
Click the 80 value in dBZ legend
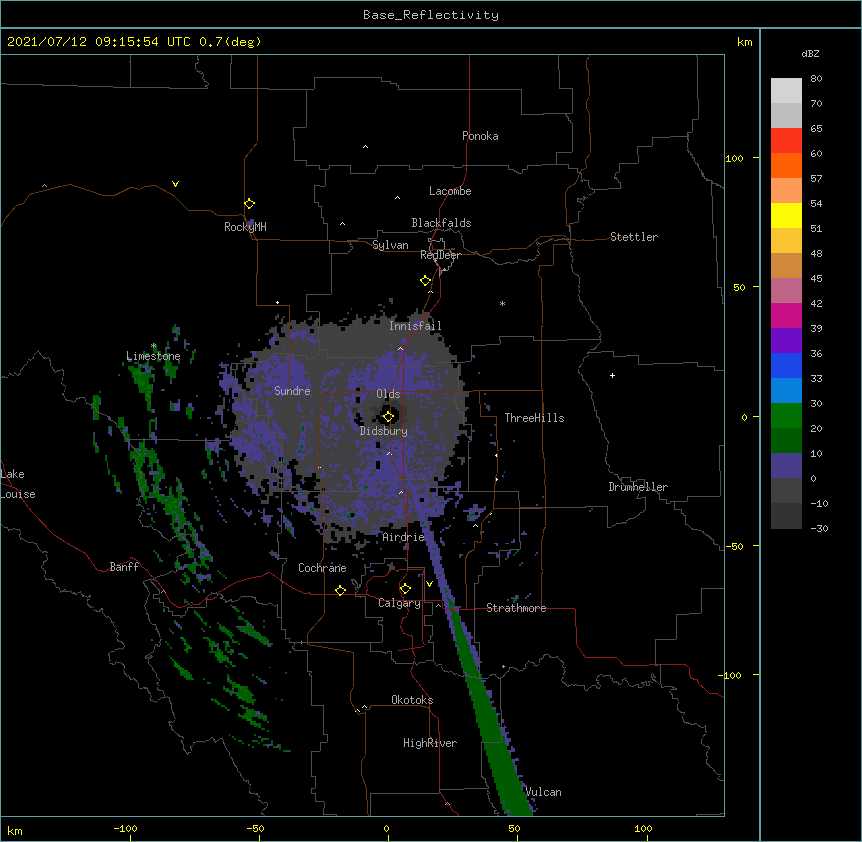click(x=816, y=79)
